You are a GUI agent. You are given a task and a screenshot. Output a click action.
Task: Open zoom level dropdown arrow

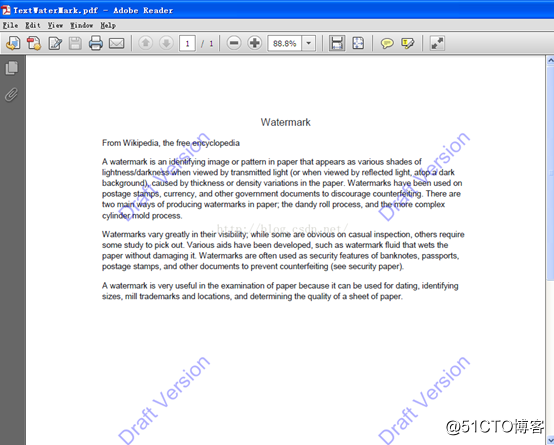(x=308, y=43)
